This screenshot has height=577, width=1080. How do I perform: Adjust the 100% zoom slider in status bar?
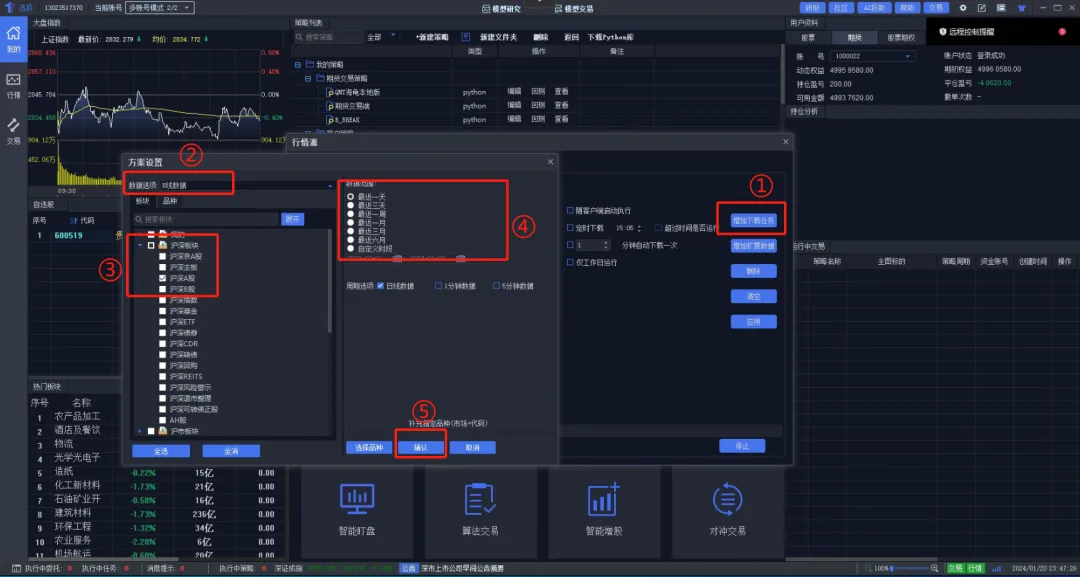point(909,568)
